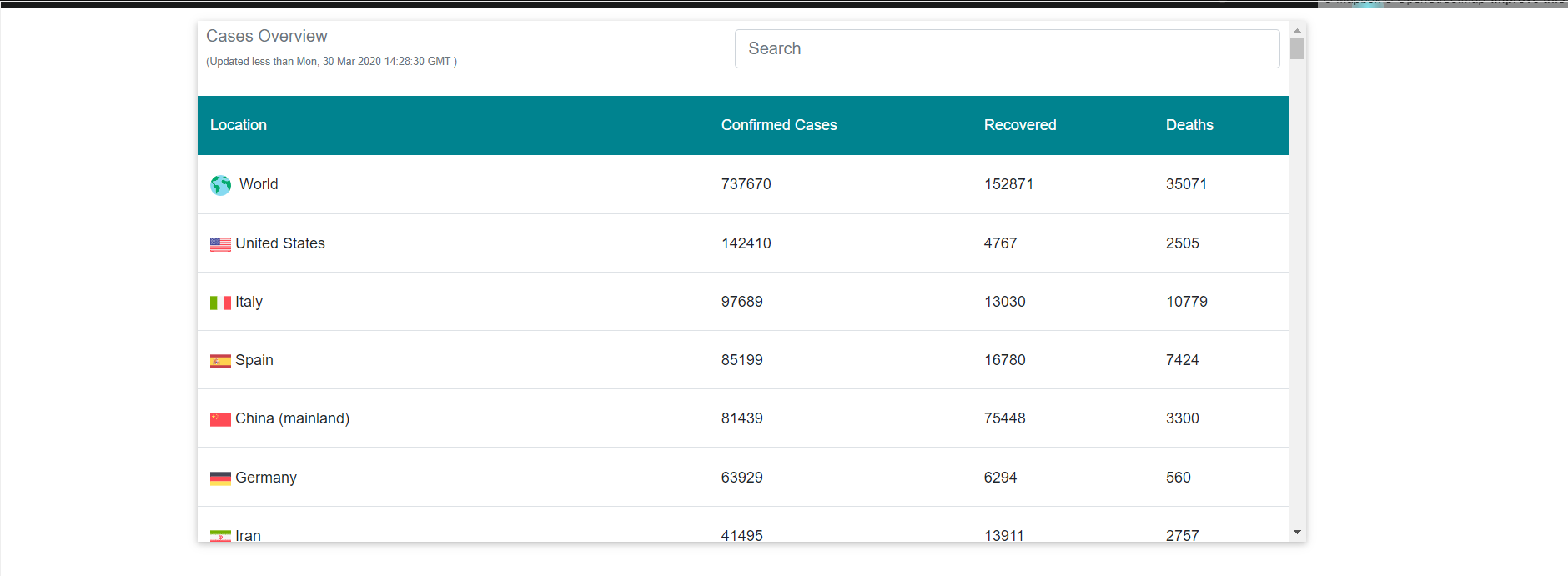
Task: Select the World row label
Action: pyautogui.click(x=259, y=184)
